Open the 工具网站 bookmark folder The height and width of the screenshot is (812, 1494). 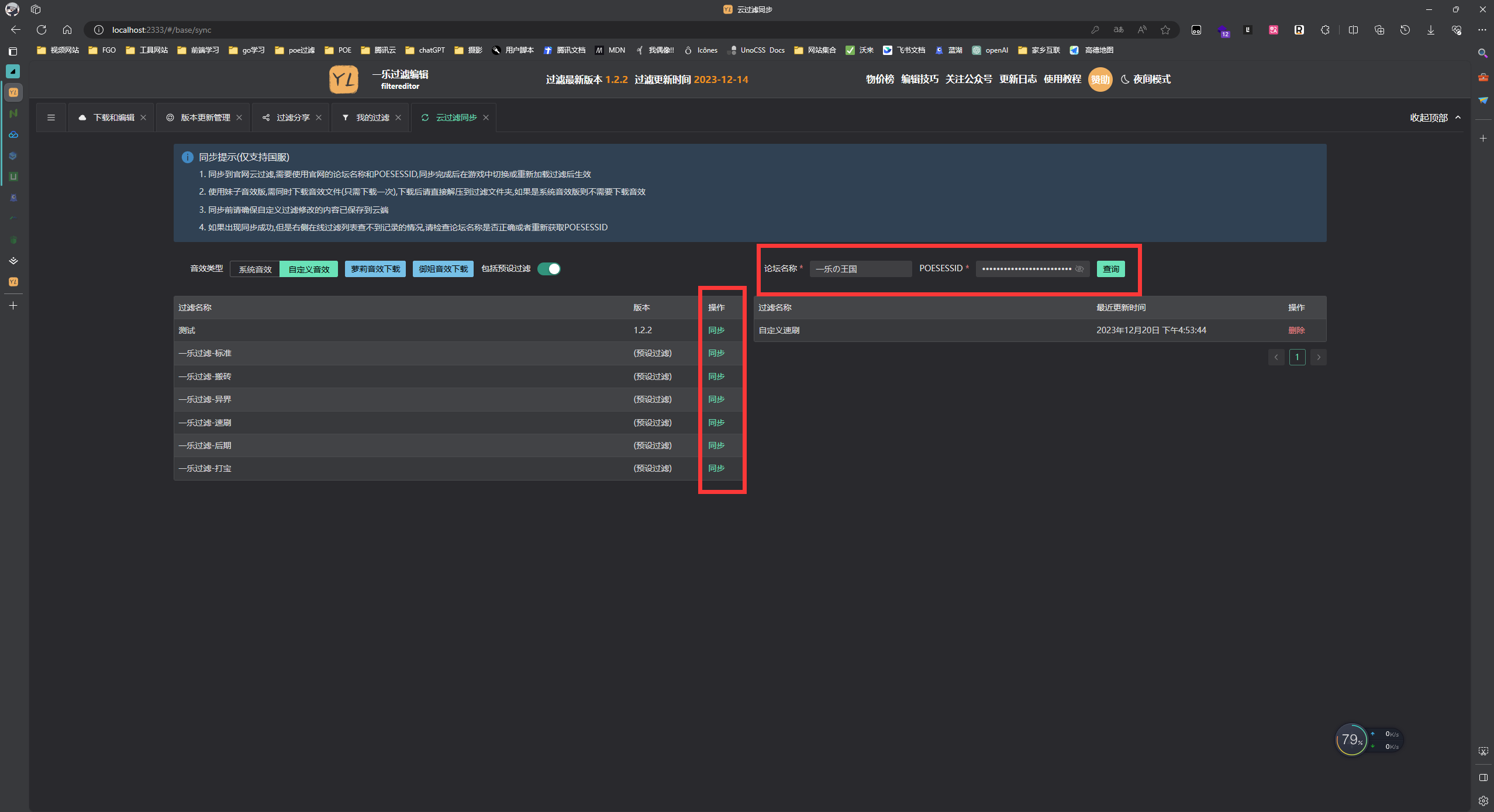pos(147,50)
